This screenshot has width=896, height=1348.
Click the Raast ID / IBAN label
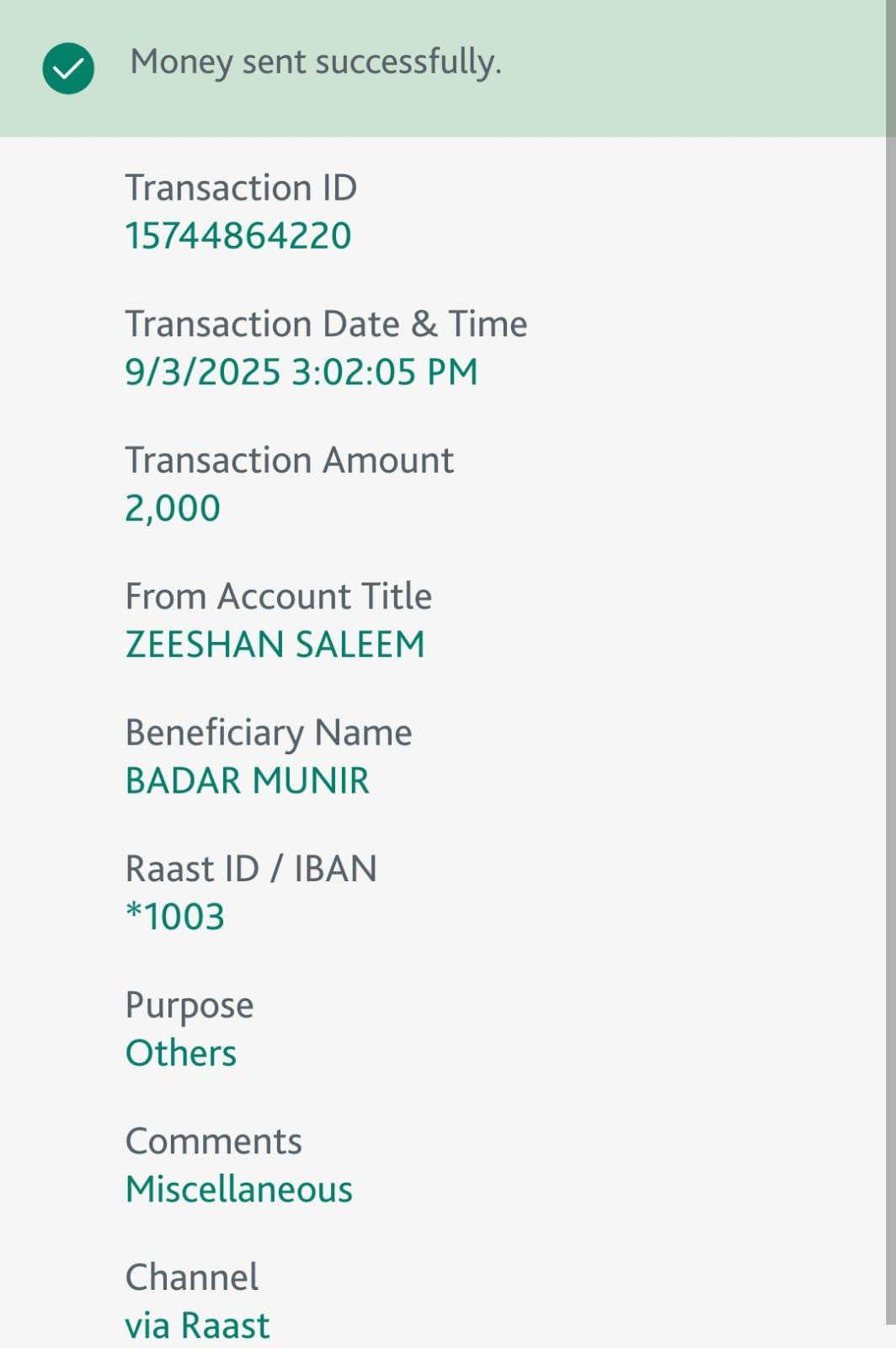pyautogui.click(x=251, y=869)
